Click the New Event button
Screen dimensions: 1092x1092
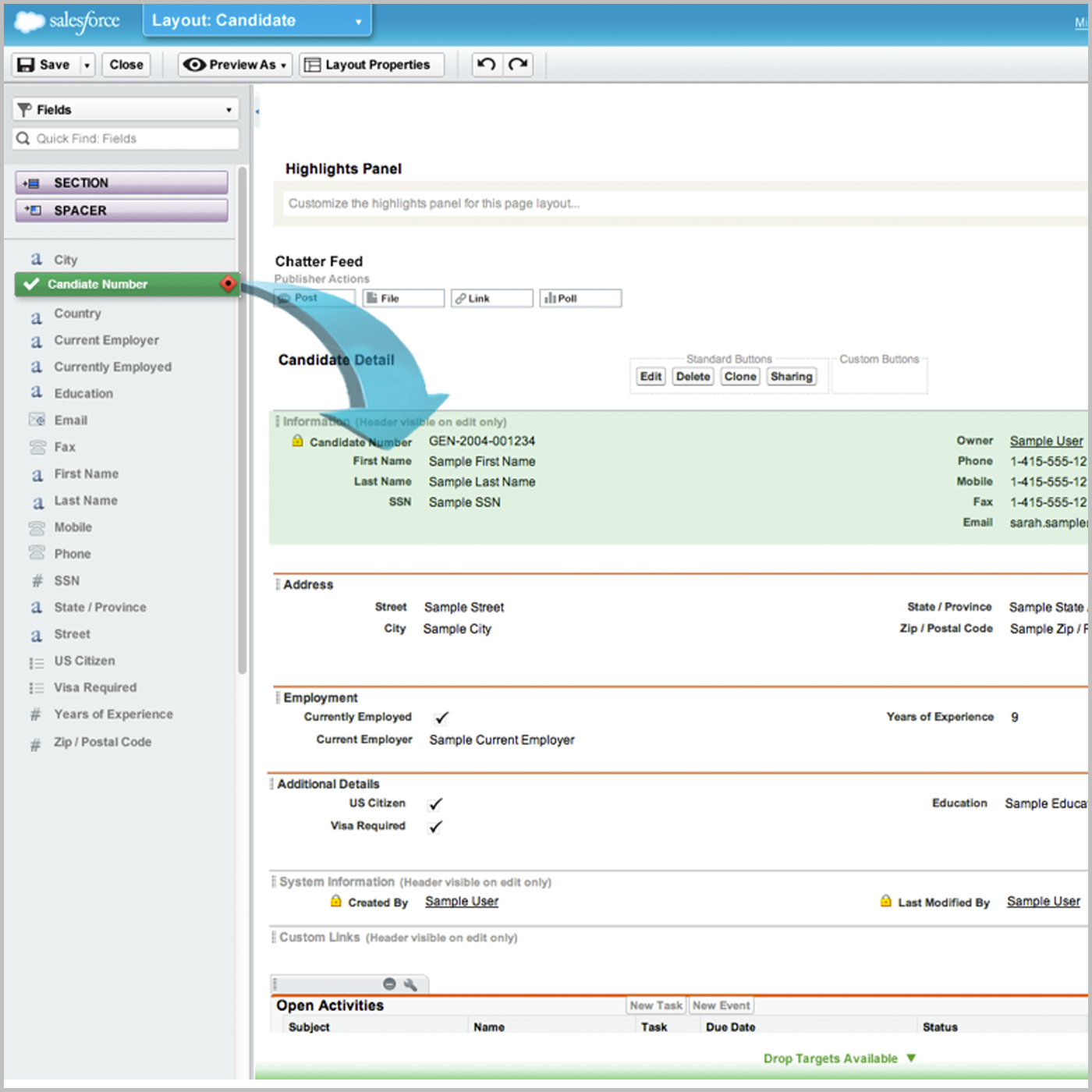point(721,1005)
